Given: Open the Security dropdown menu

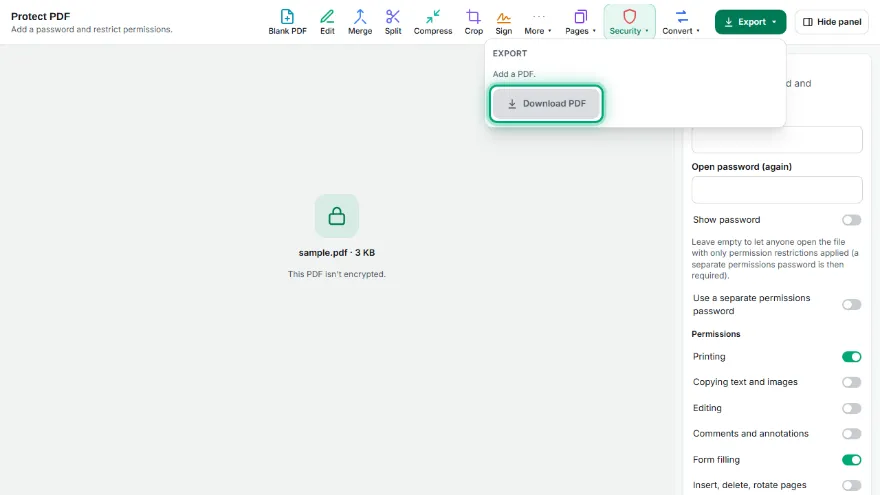Looking at the screenshot, I should [x=629, y=22].
